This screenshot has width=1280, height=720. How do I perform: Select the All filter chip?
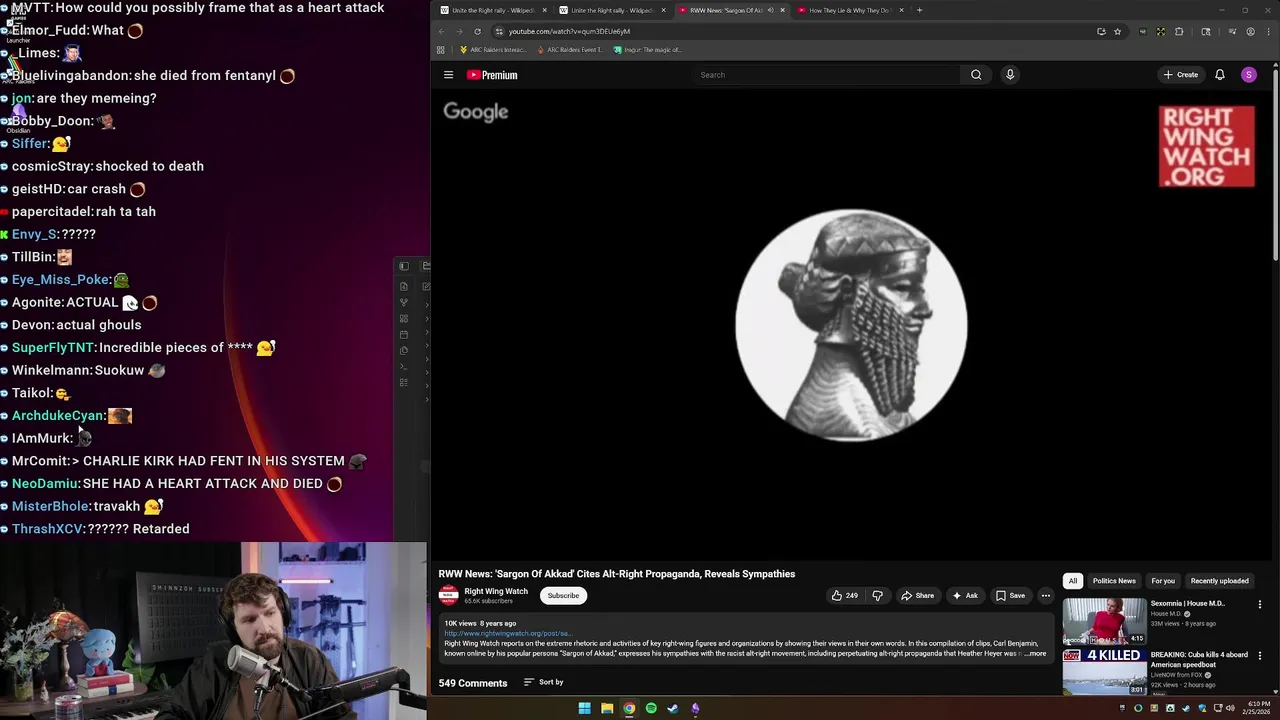tap(1072, 581)
